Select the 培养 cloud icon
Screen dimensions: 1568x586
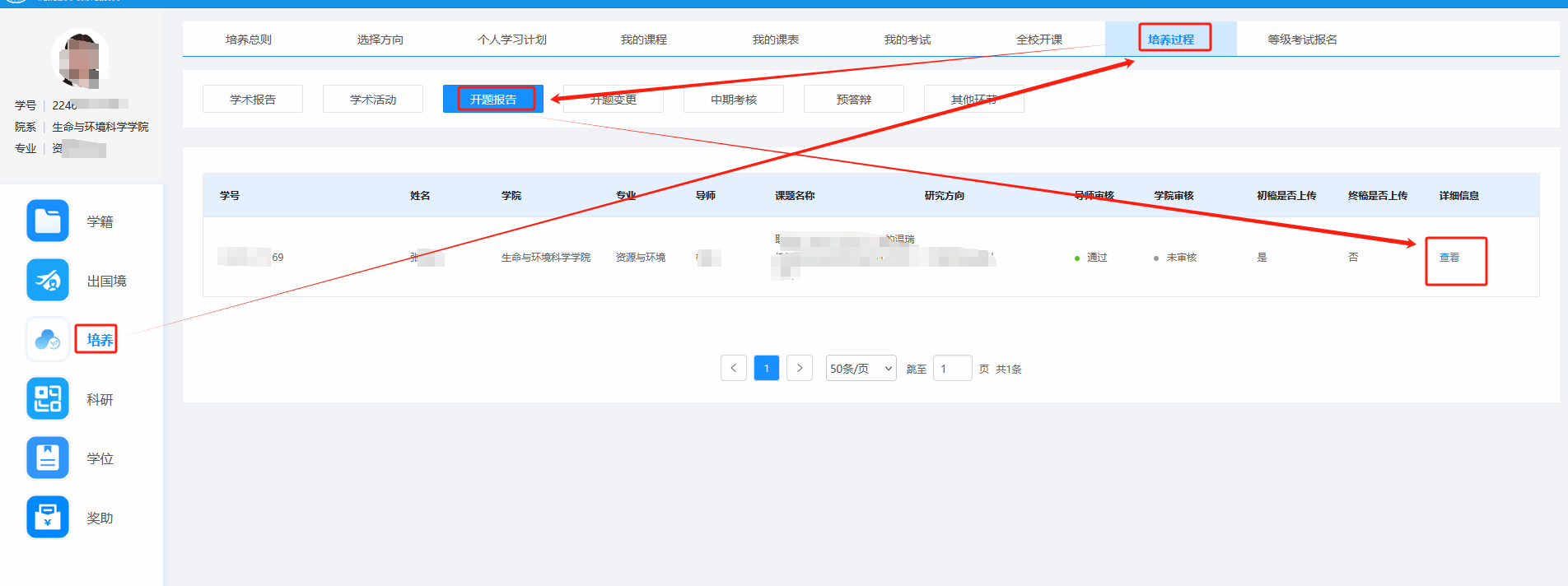click(x=48, y=340)
